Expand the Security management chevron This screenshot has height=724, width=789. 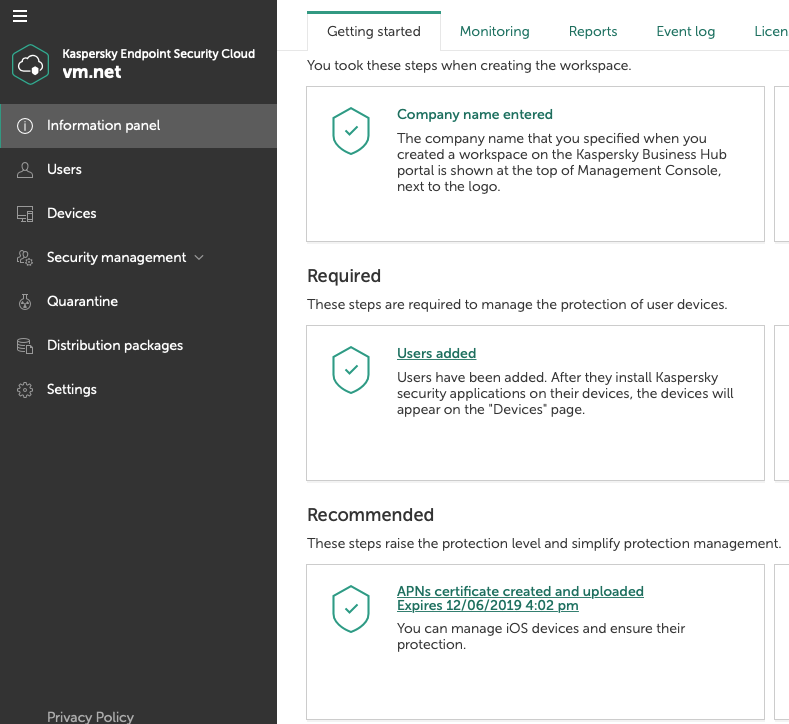tap(199, 258)
